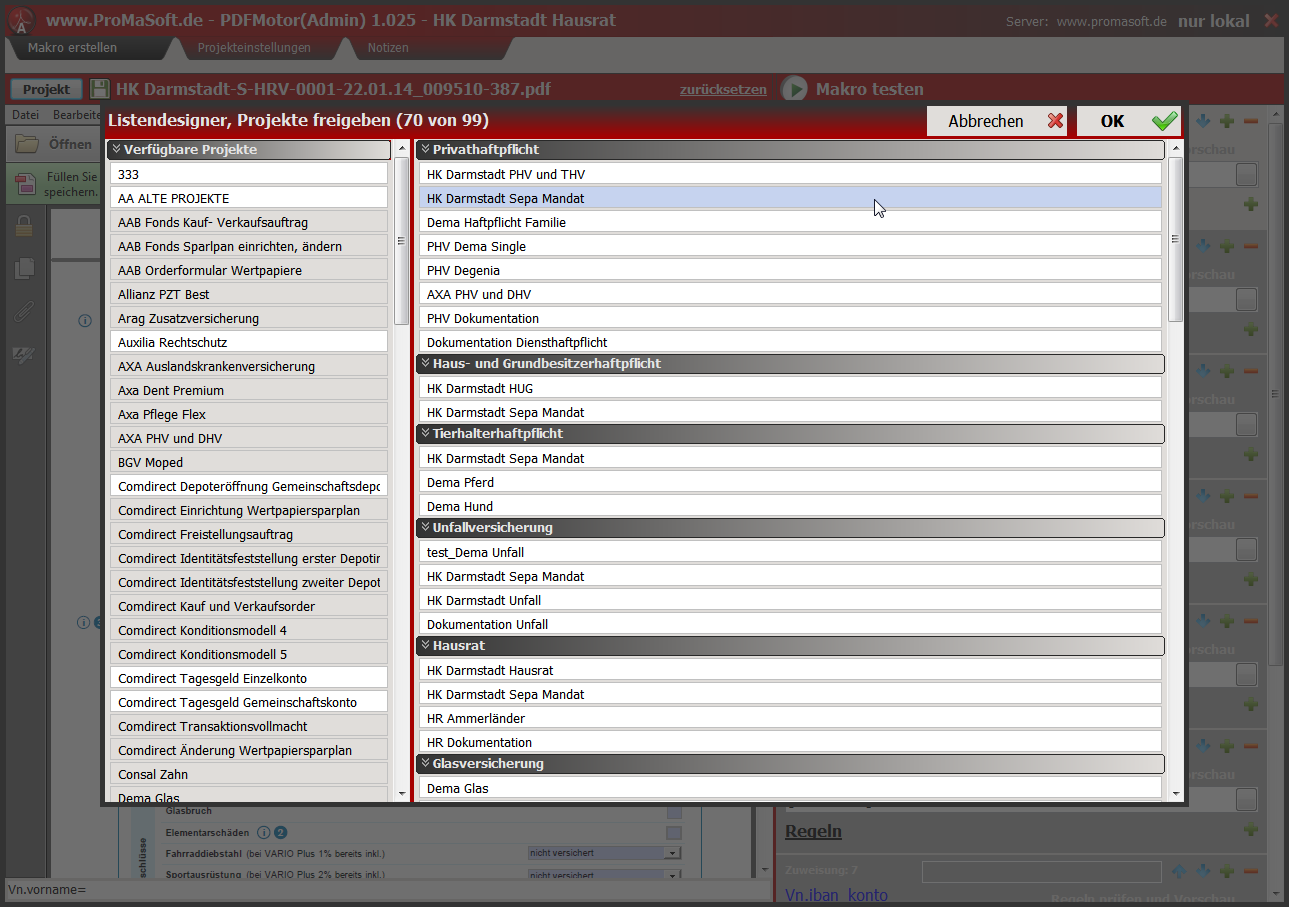This screenshot has width=1289, height=907.
Task: Confirm the dialog with OK
Action: [x=1129, y=121]
